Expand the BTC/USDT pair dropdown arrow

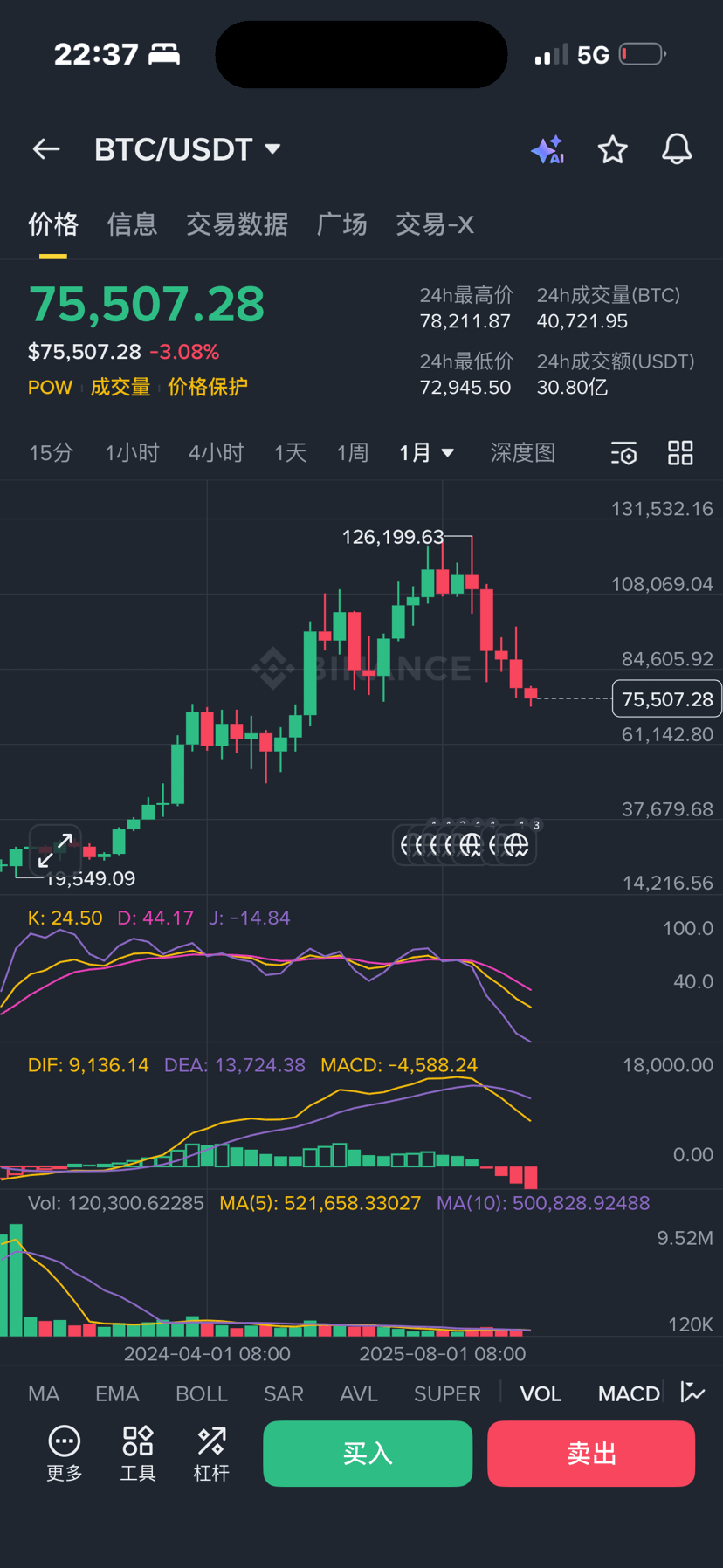[272, 149]
